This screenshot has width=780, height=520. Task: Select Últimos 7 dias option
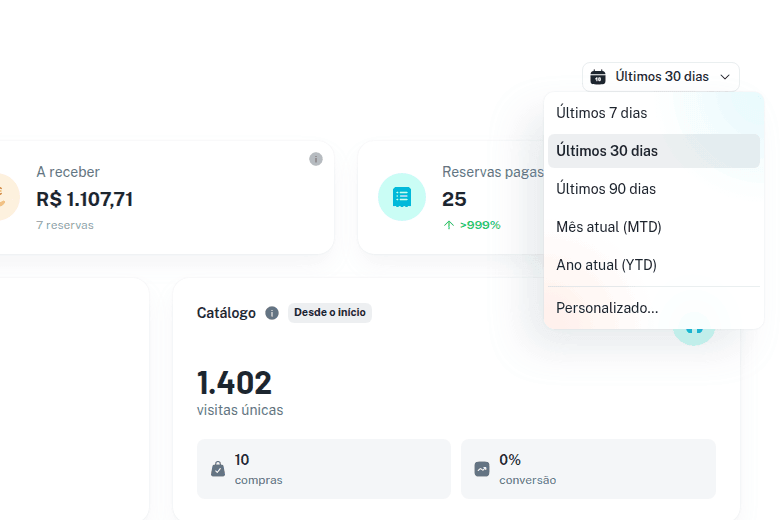click(654, 113)
